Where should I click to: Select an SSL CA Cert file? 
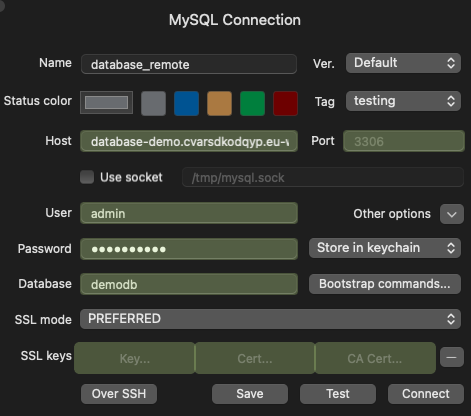375,358
